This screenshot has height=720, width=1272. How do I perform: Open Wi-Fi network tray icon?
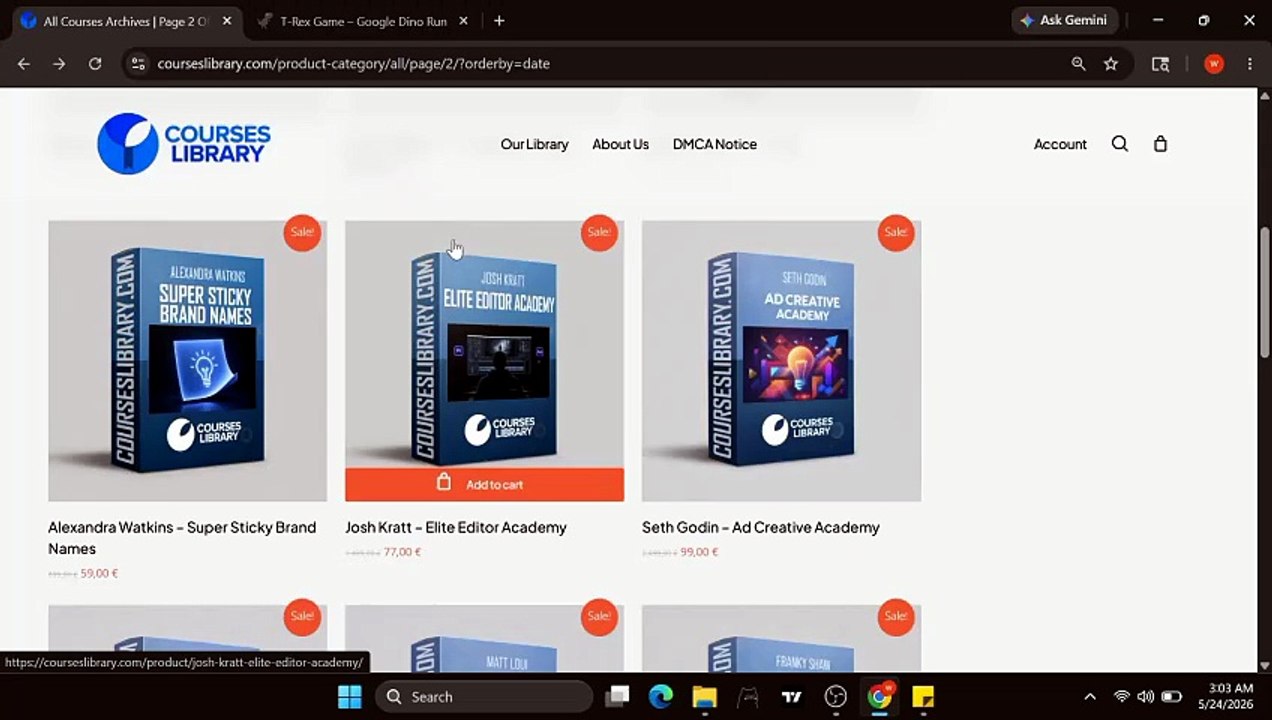(1122, 697)
